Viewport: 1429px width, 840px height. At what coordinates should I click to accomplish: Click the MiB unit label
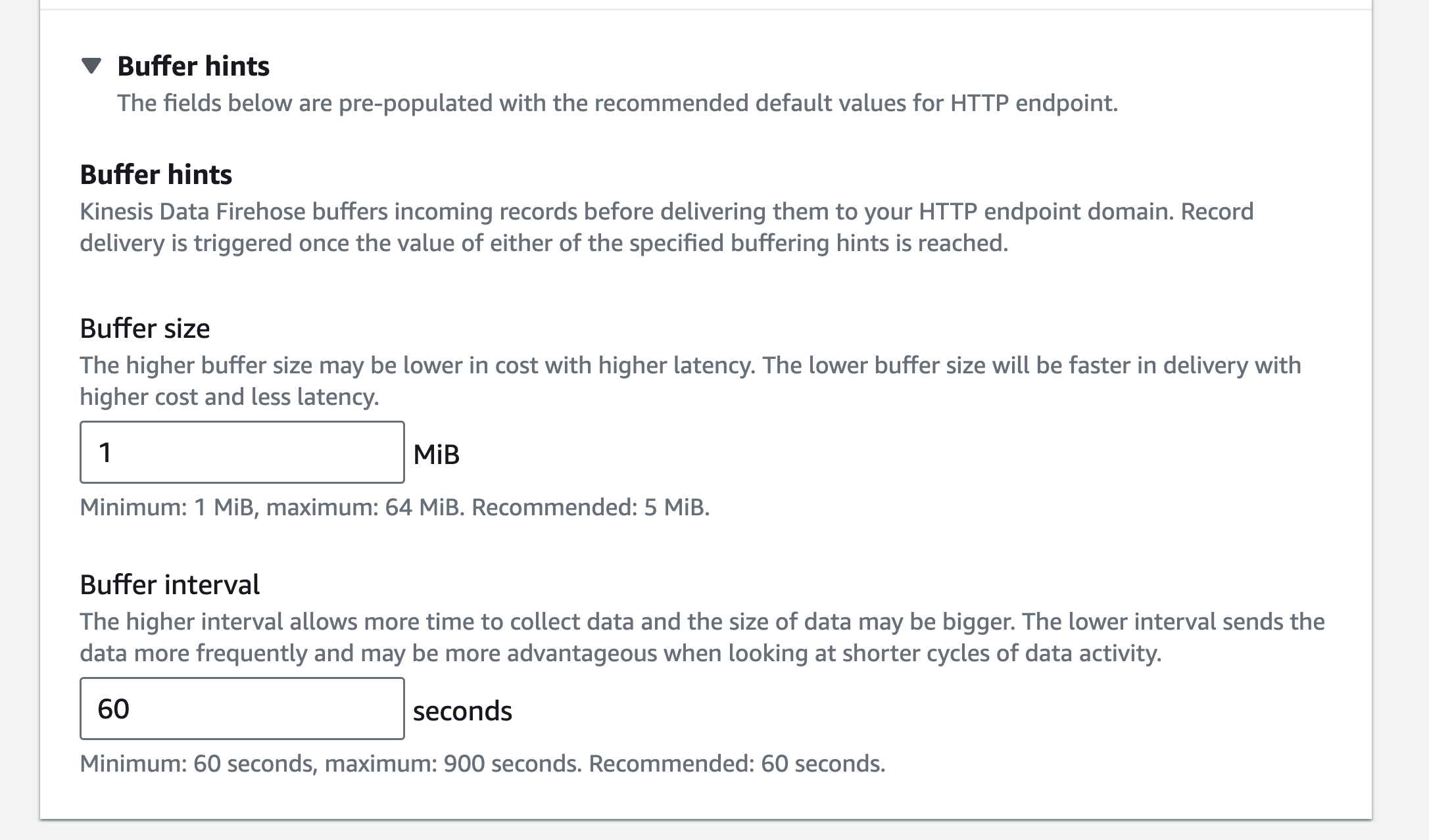pyautogui.click(x=436, y=454)
